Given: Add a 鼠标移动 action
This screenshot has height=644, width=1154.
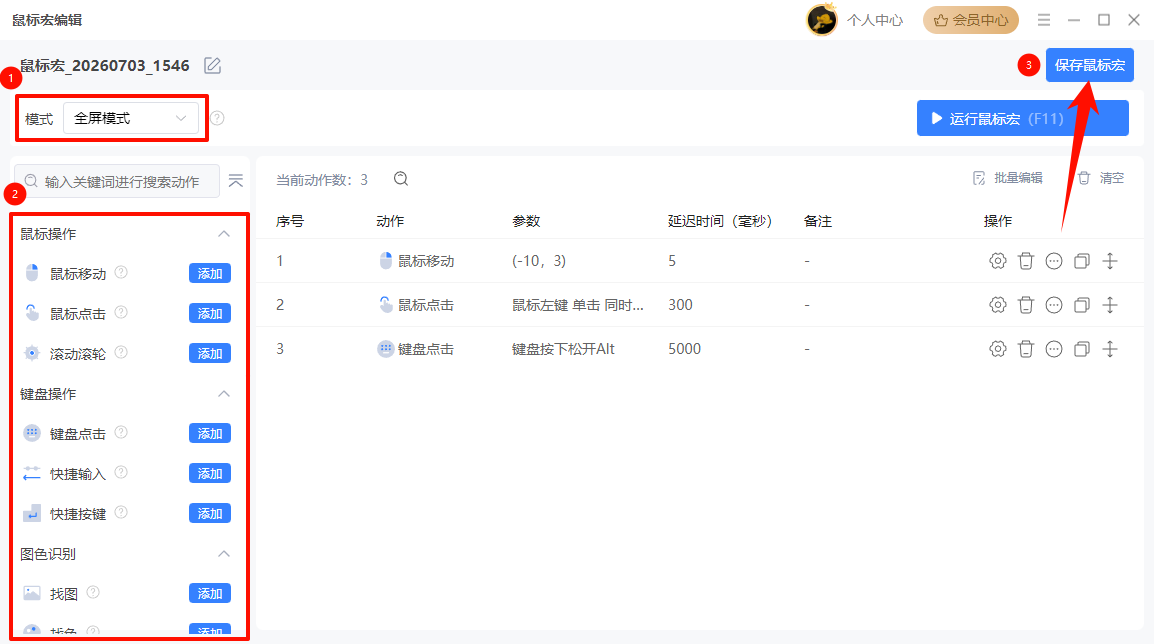Looking at the screenshot, I should click(x=210, y=274).
